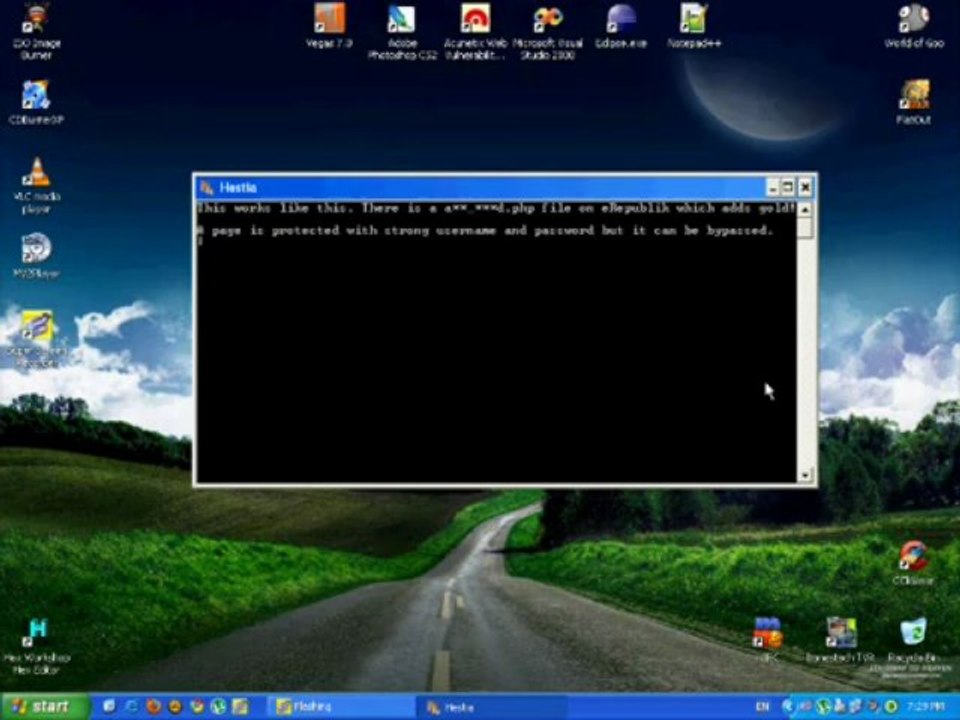This screenshot has width=960, height=720.
Task: Open the Vegas 7.0 desktop shortcut
Action: click(x=329, y=26)
